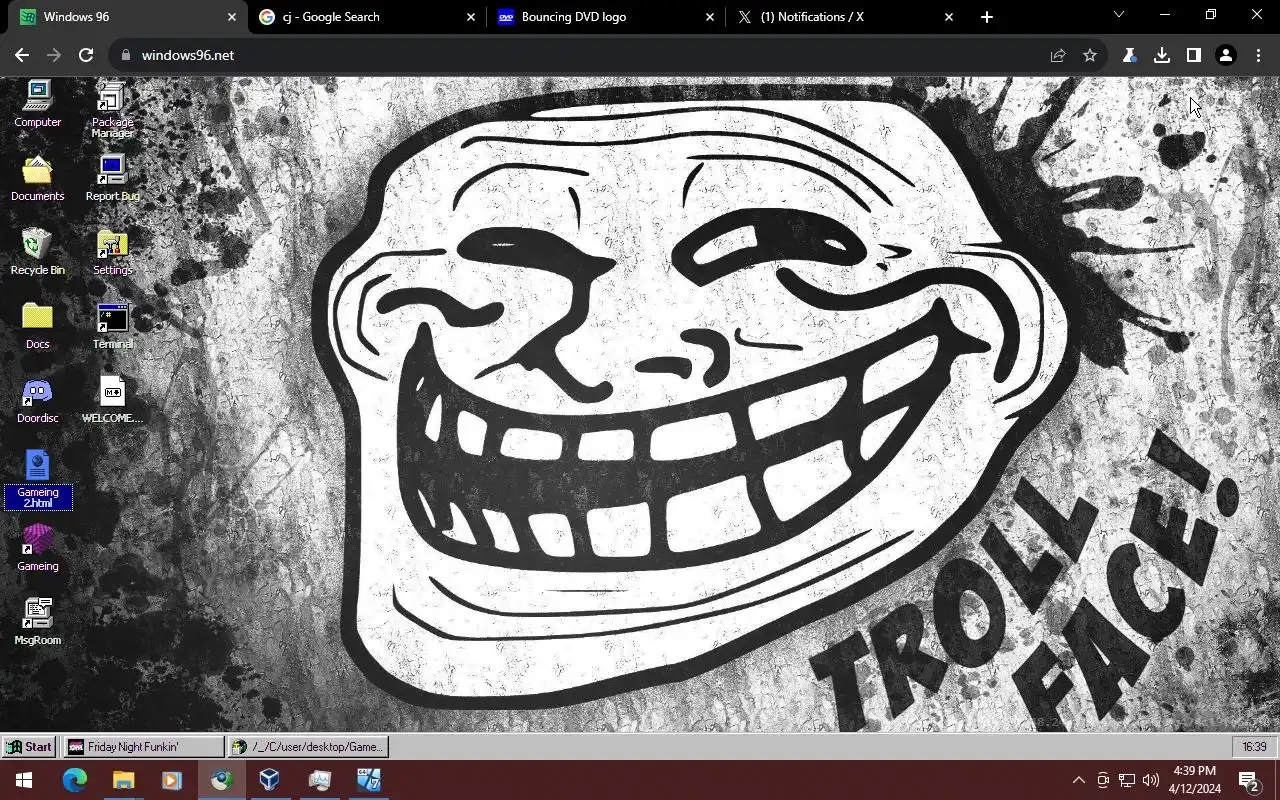Viewport: 1280px width, 800px height.
Task: Open the Chrome three-dot menu
Action: coord(1258,55)
